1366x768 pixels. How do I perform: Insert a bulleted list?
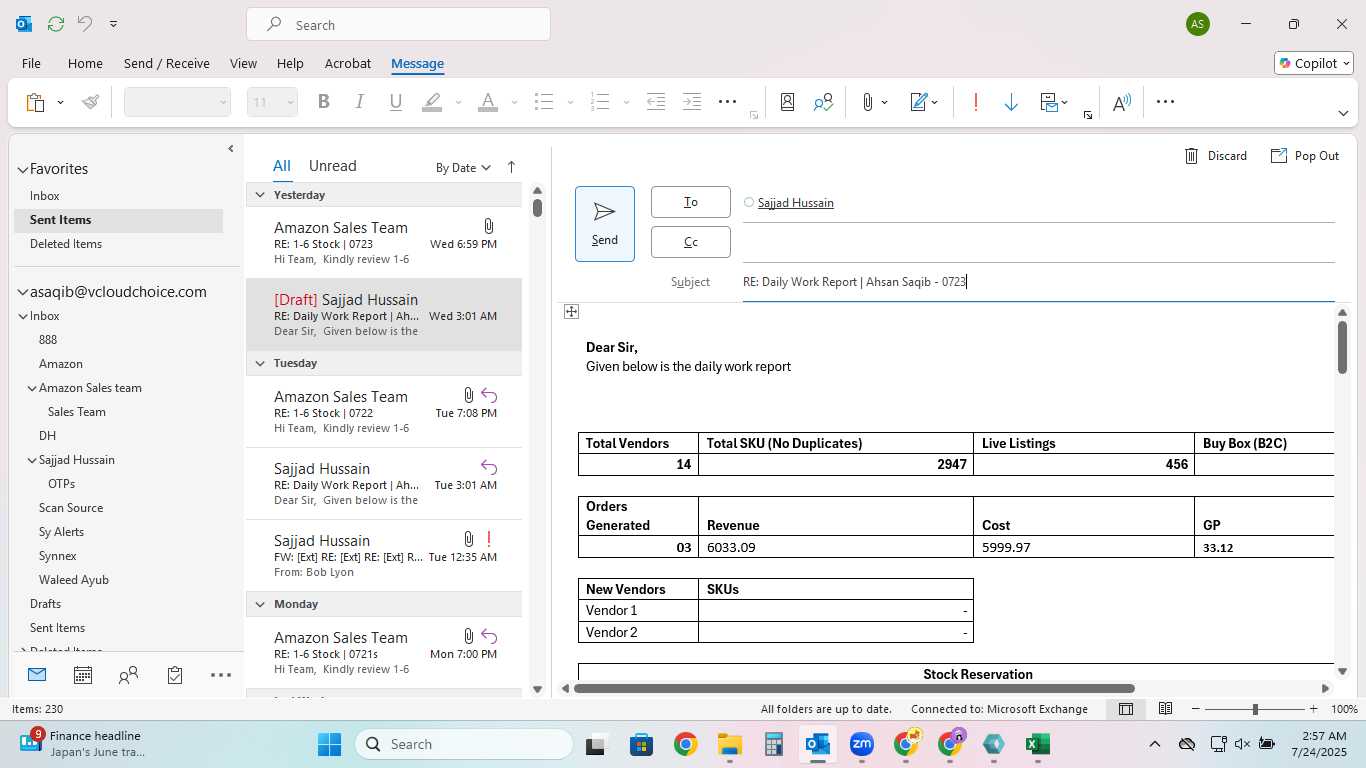click(x=544, y=102)
